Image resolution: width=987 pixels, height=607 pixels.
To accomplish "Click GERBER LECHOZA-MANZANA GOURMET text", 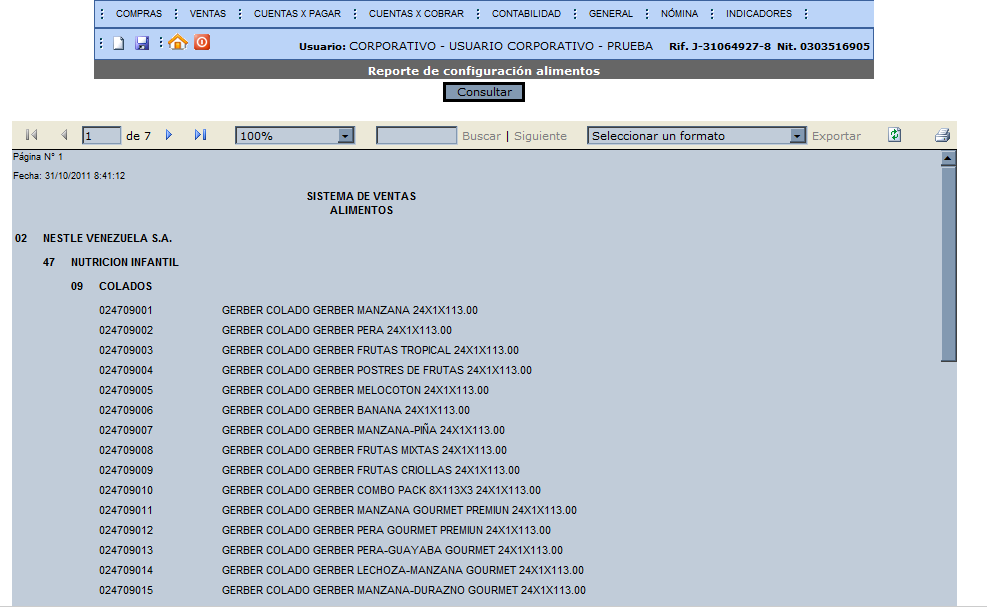I will point(403,570).
